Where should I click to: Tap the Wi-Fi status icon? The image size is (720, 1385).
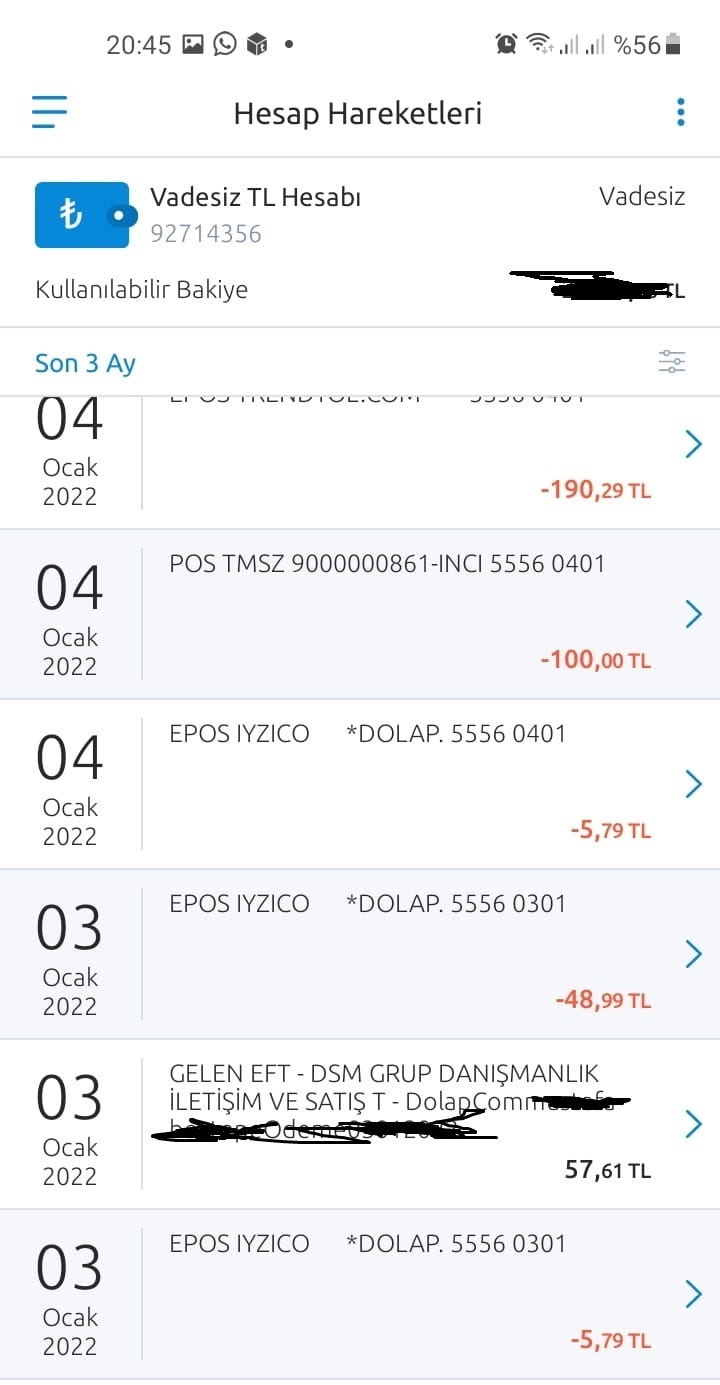(539, 44)
